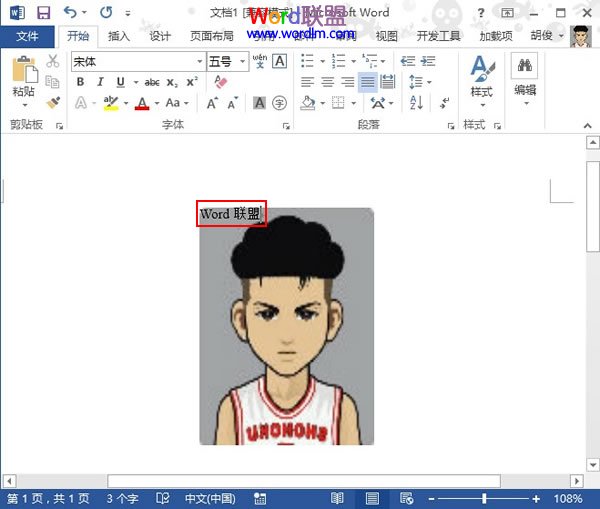Viewport: 600px width, 509px height.
Task: Toggle justify paragraph alignment
Action: (367, 82)
